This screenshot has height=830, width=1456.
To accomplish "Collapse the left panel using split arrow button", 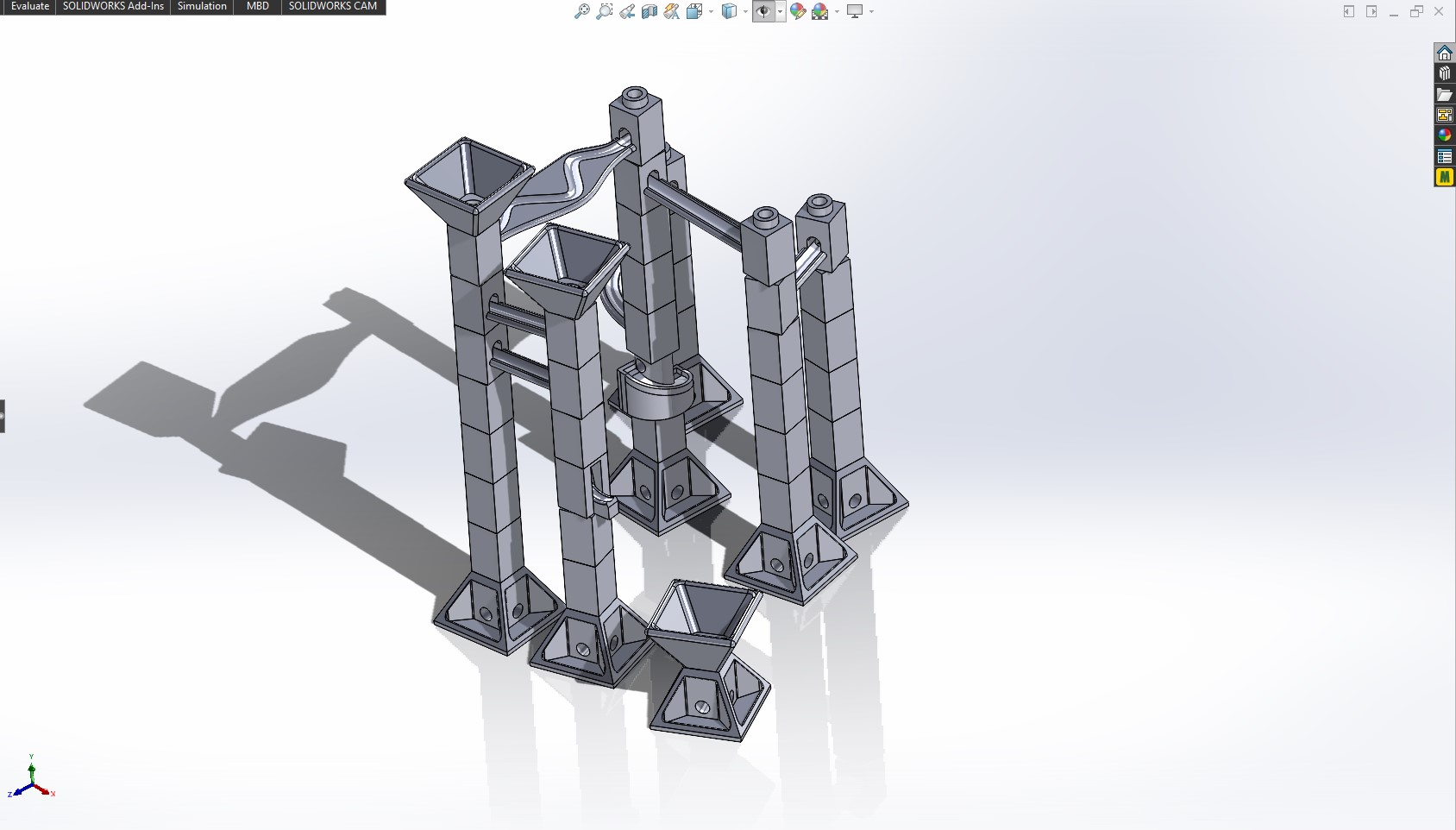I will click(x=1349, y=11).
